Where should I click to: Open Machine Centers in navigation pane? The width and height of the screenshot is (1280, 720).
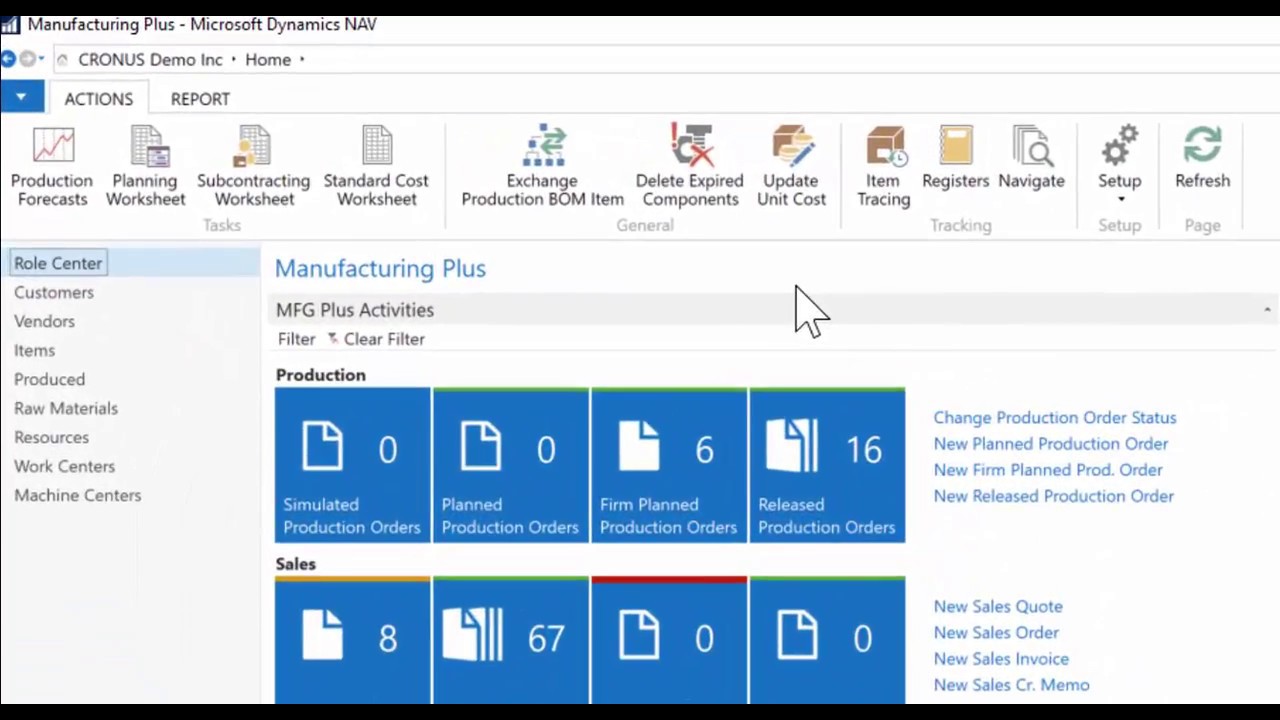coord(77,495)
